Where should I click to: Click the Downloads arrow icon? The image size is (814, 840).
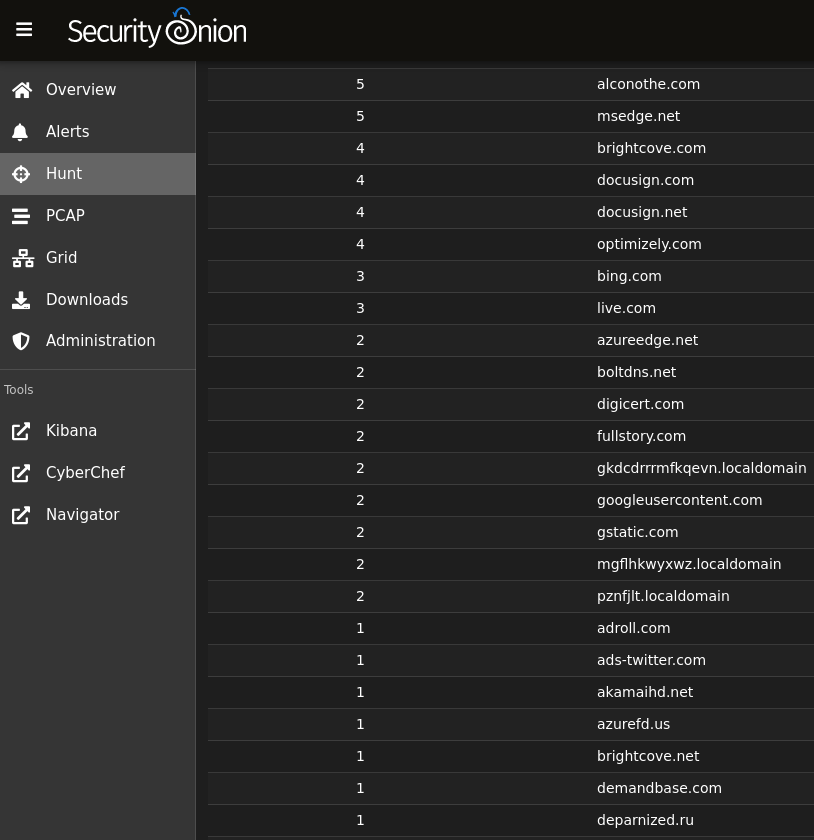pyautogui.click(x=21, y=300)
